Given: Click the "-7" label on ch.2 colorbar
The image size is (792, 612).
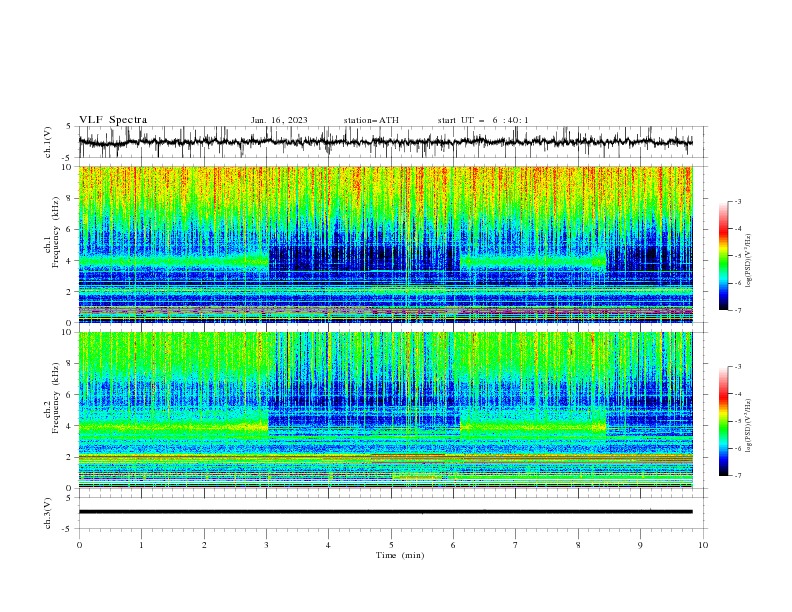Looking at the screenshot, I should [738, 476].
